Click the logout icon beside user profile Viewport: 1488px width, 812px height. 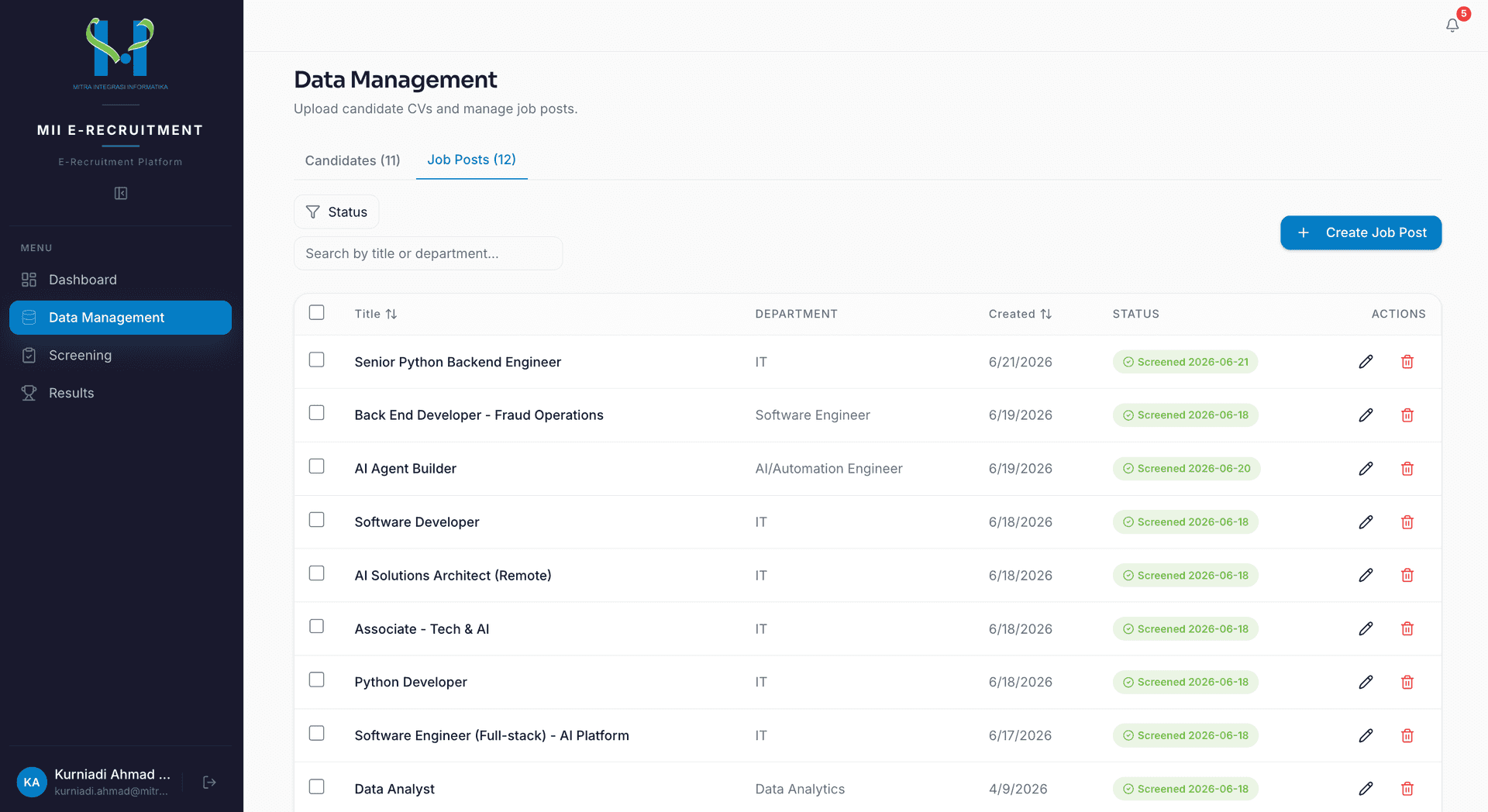coord(209,783)
